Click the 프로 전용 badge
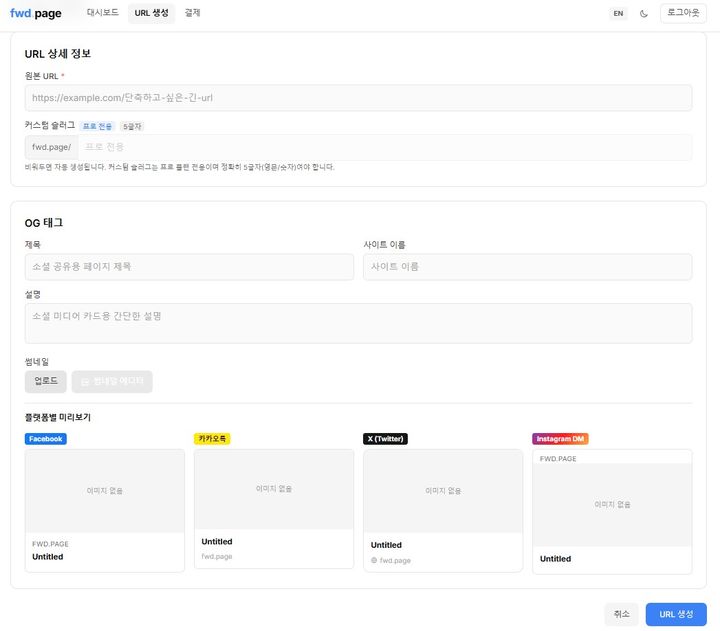The width and height of the screenshot is (720, 631). tap(97, 126)
